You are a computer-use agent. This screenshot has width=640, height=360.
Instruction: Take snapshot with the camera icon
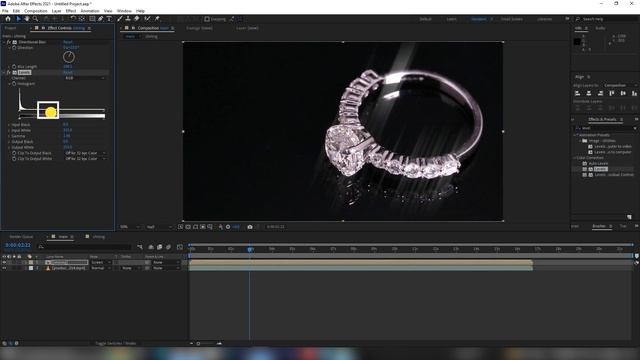point(250,227)
